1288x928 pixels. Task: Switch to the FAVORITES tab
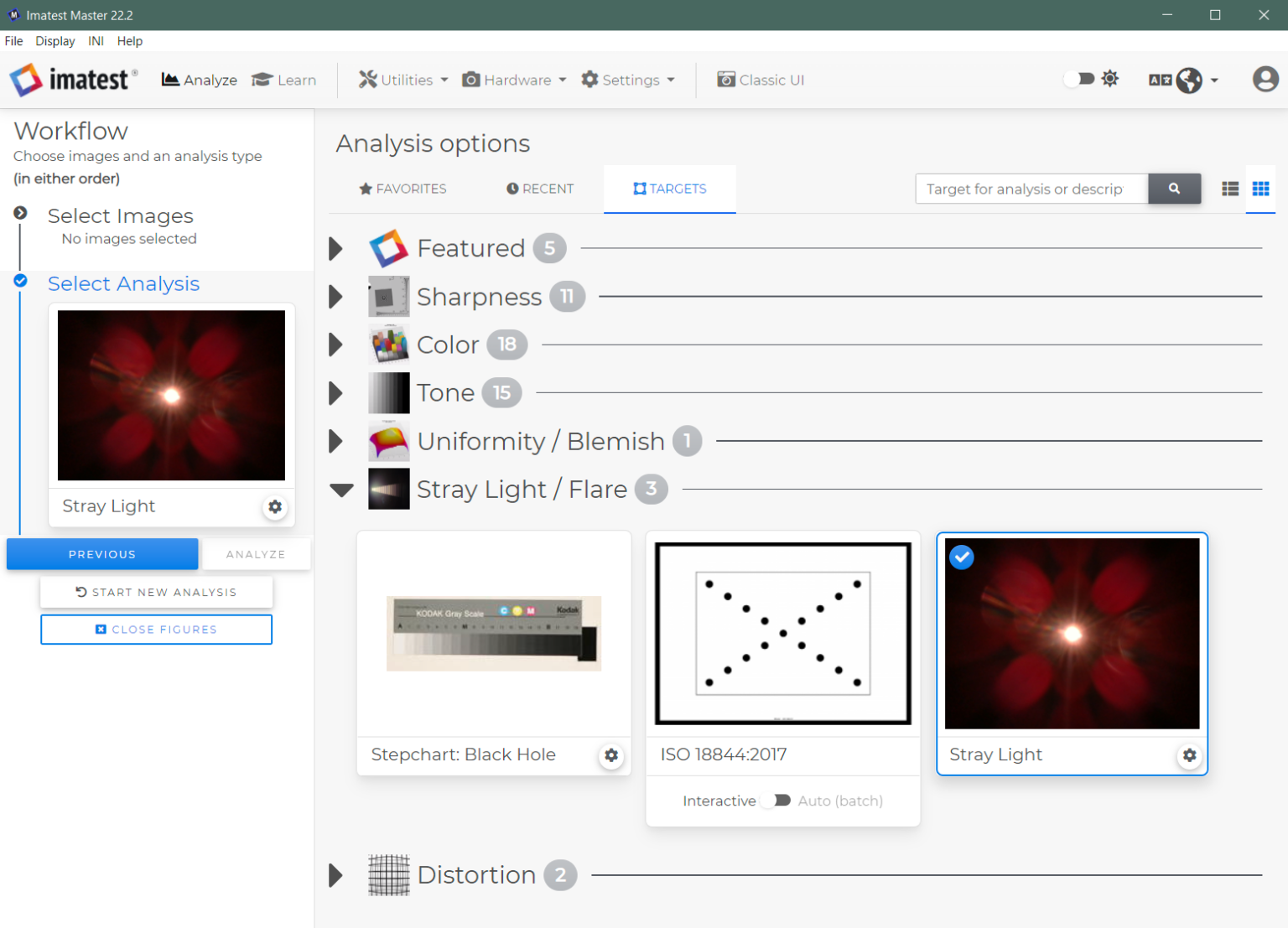tap(402, 189)
